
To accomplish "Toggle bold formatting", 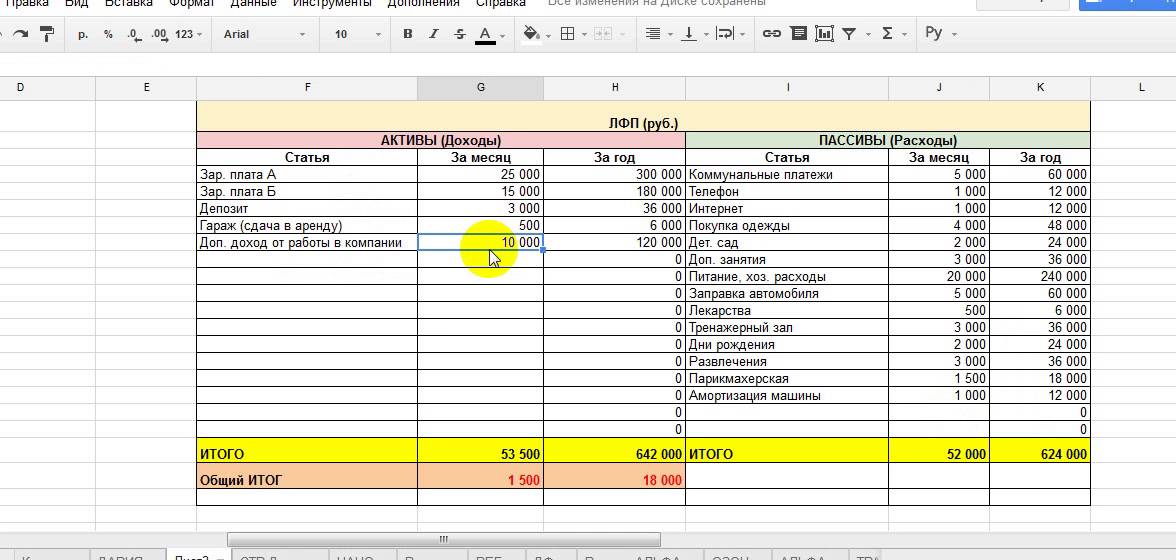I will (408, 34).
